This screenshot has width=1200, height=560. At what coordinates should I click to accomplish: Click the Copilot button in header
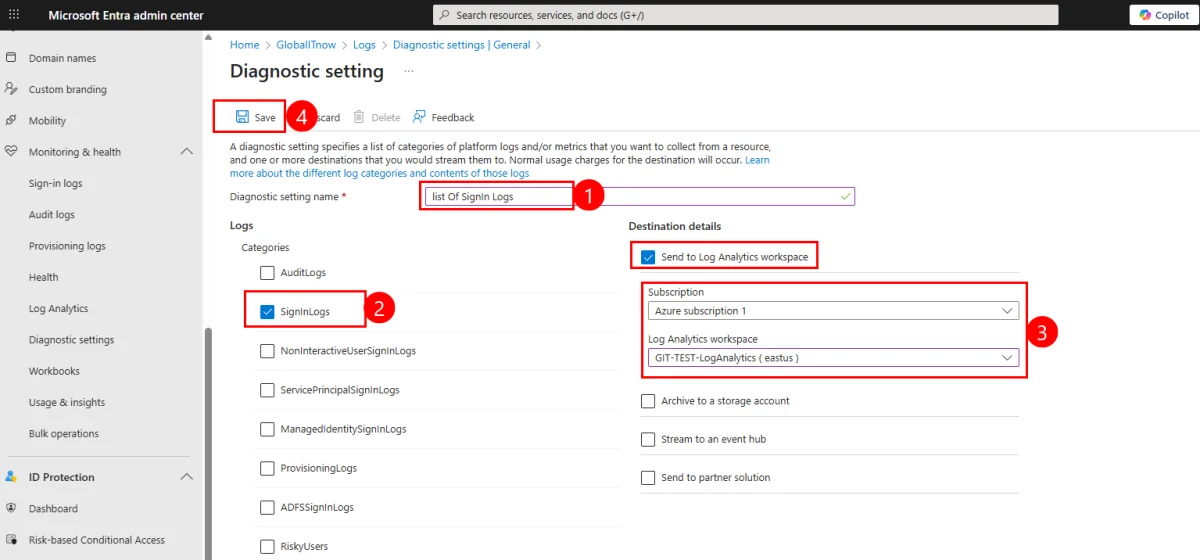(x=1165, y=15)
